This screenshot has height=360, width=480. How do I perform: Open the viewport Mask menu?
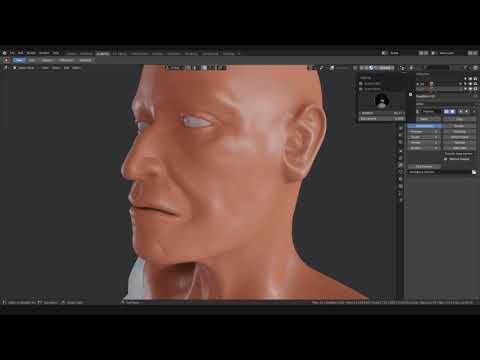(x=67, y=68)
